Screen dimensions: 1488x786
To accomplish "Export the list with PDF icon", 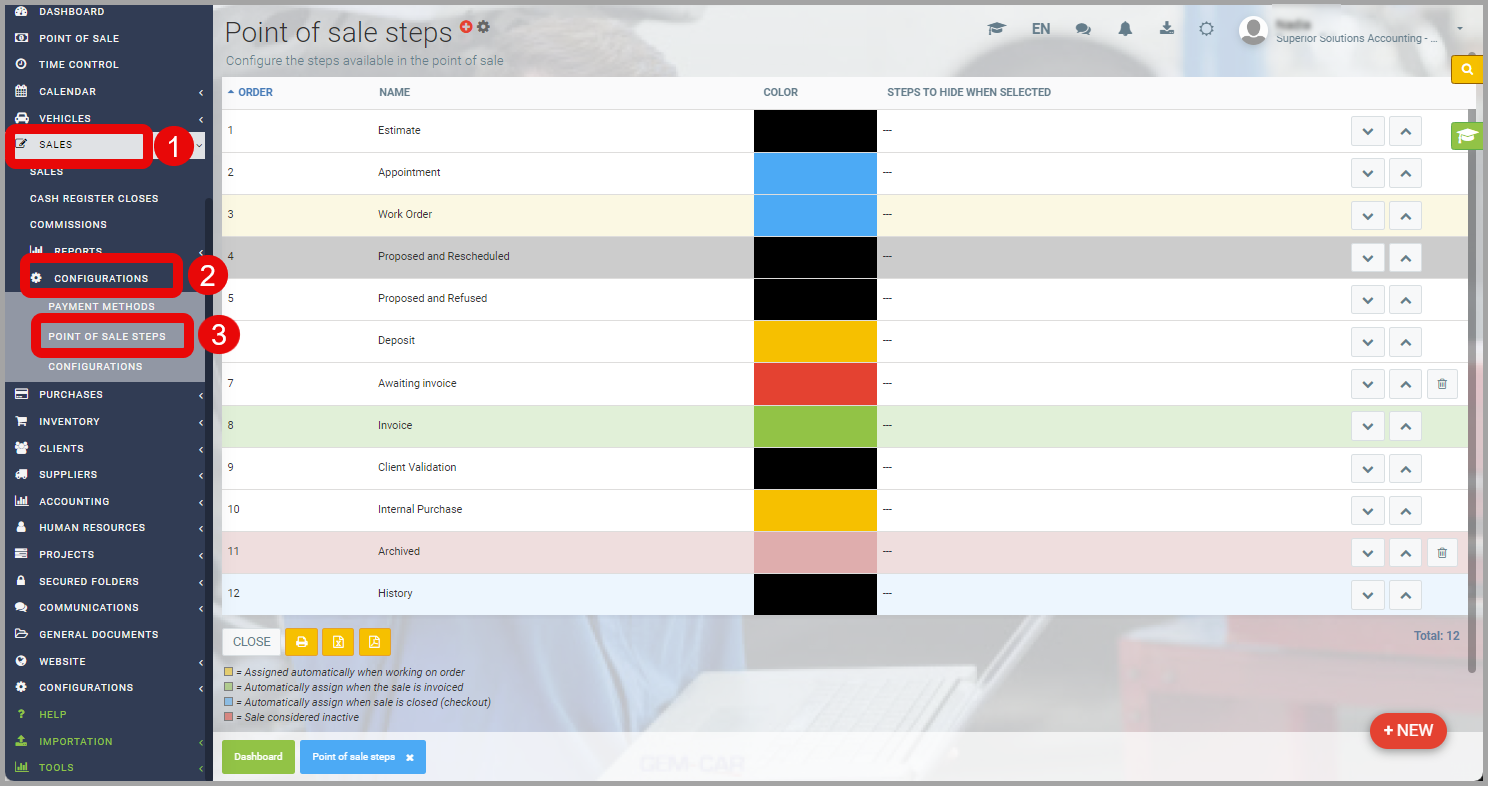I will pyautogui.click(x=375, y=642).
